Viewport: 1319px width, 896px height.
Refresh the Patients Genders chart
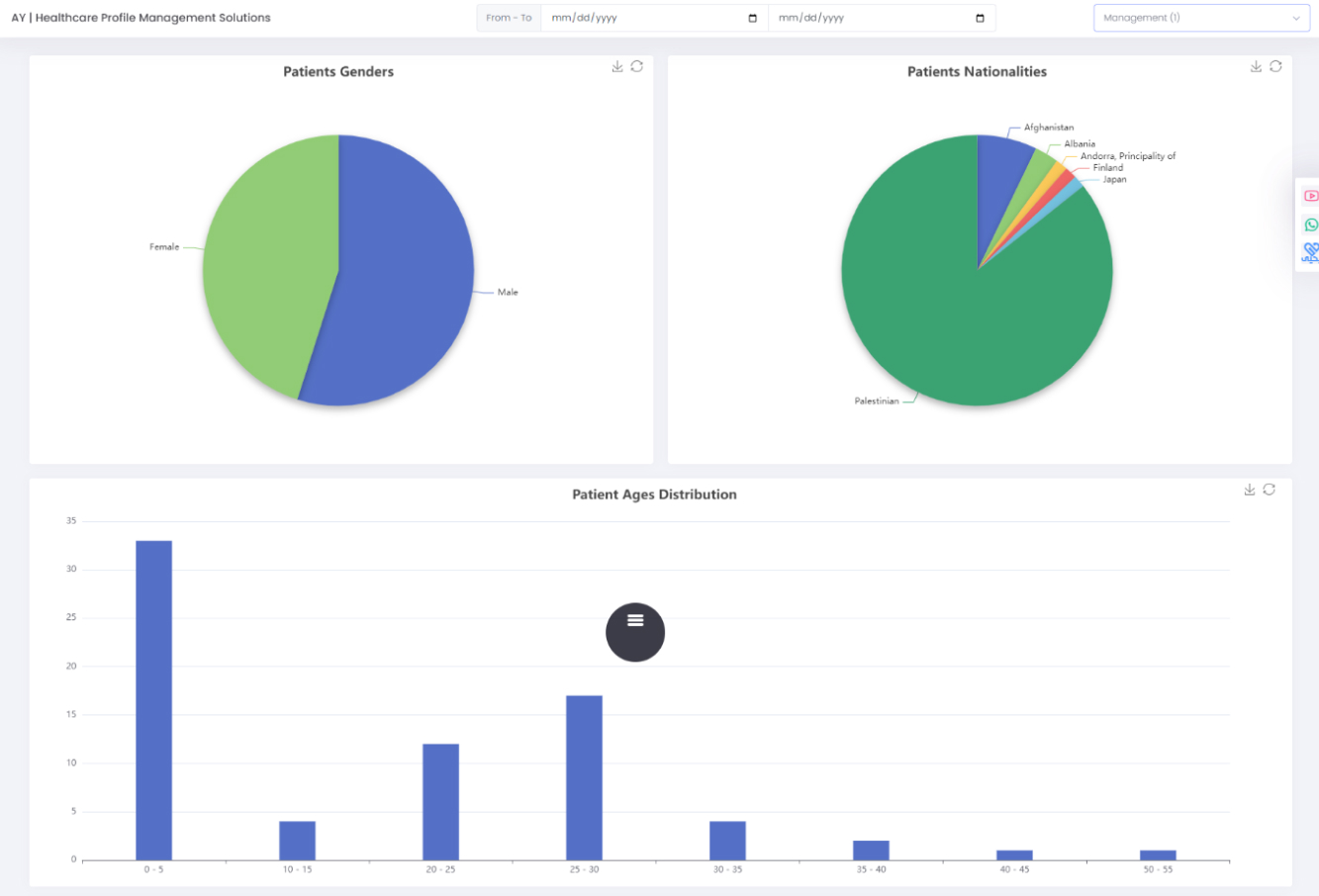click(637, 66)
